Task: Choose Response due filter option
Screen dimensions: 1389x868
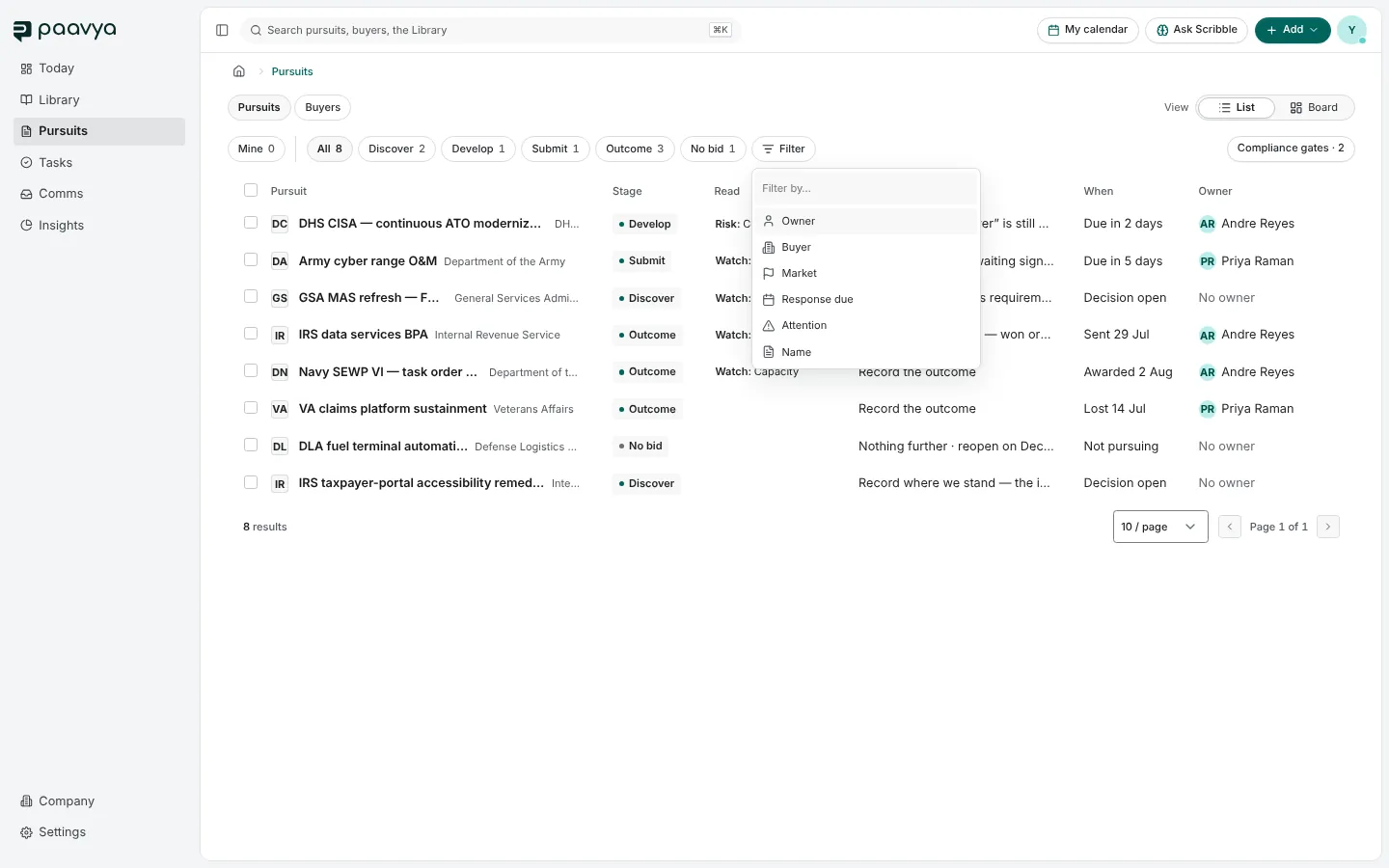Action: coord(866,299)
